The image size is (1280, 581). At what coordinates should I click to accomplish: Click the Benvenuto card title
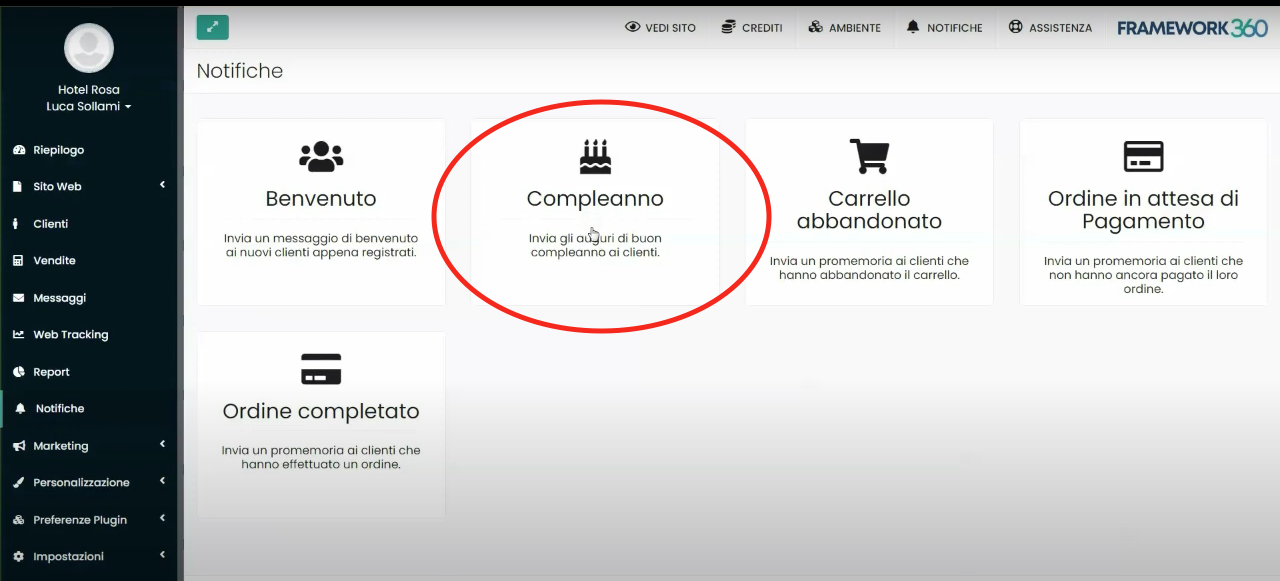(x=321, y=199)
